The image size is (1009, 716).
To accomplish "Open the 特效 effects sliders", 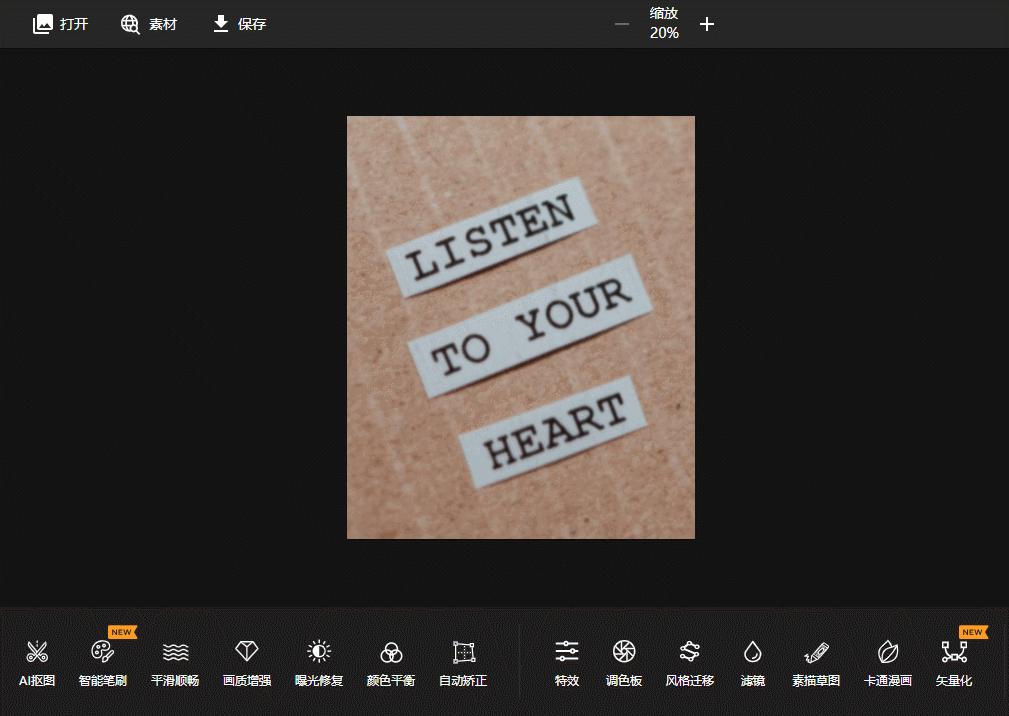I will (x=567, y=661).
